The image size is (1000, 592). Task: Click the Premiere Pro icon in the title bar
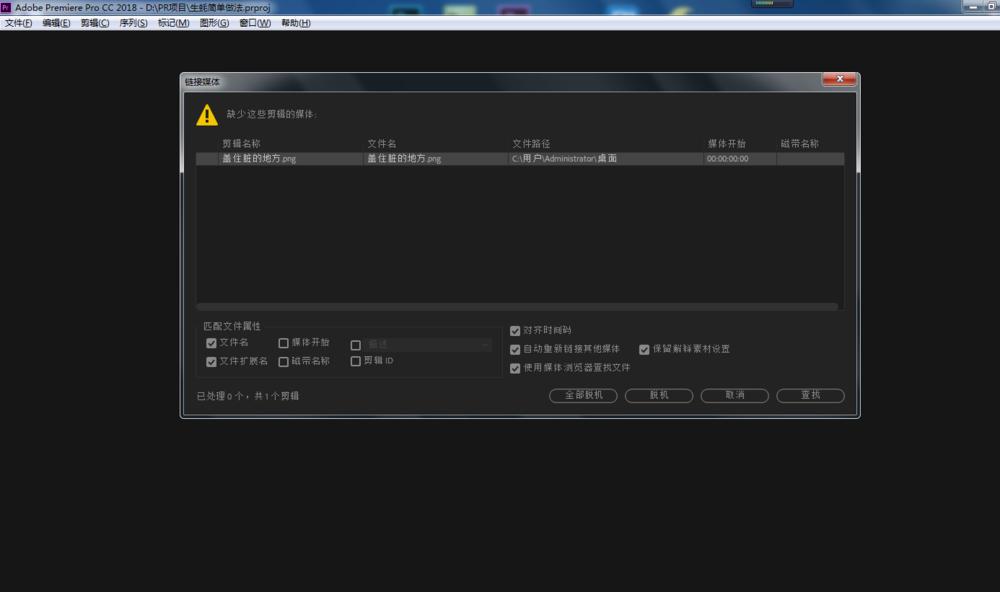pos(7,5)
